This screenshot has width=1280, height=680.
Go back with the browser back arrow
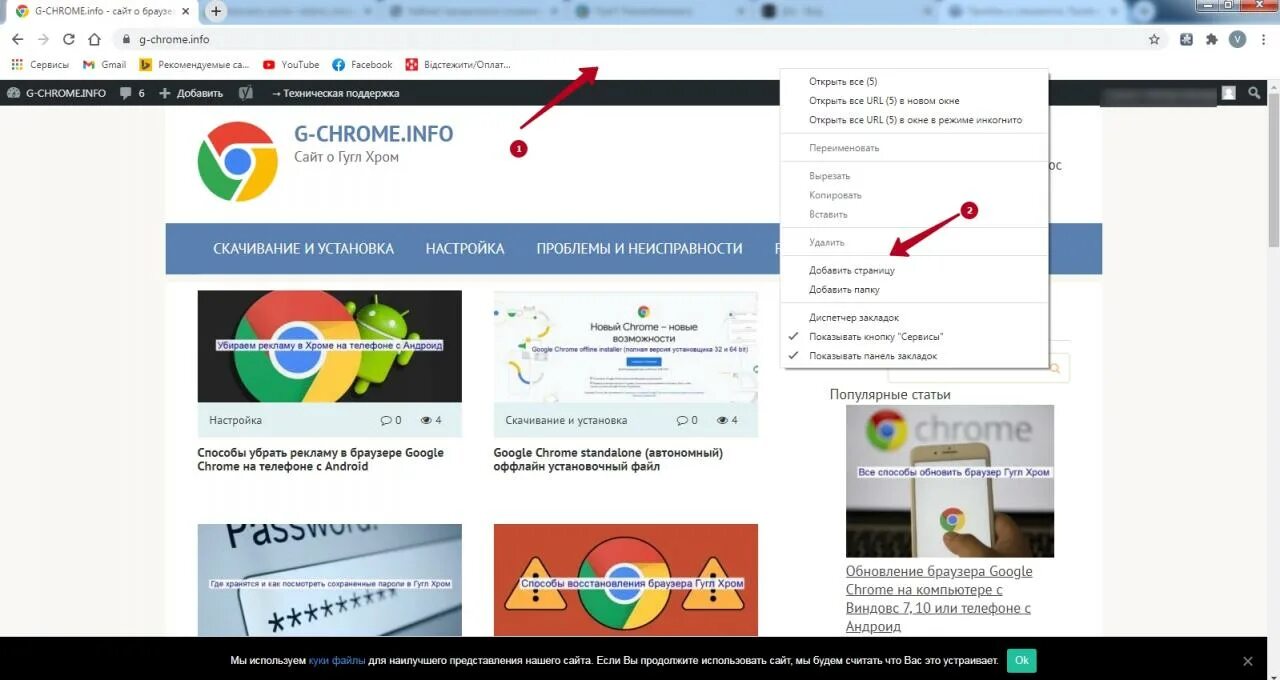(17, 39)
